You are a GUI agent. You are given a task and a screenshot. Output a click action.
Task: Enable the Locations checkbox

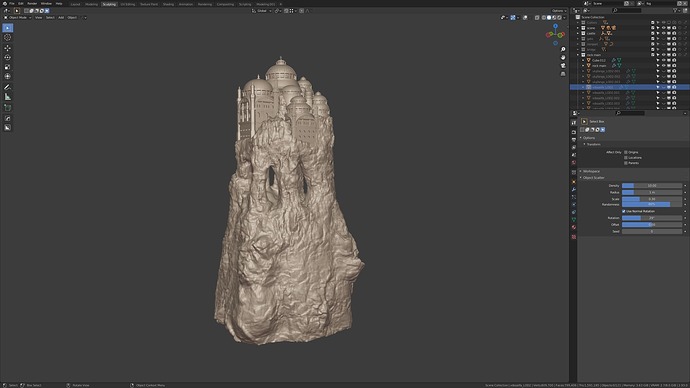click(626, 157)
